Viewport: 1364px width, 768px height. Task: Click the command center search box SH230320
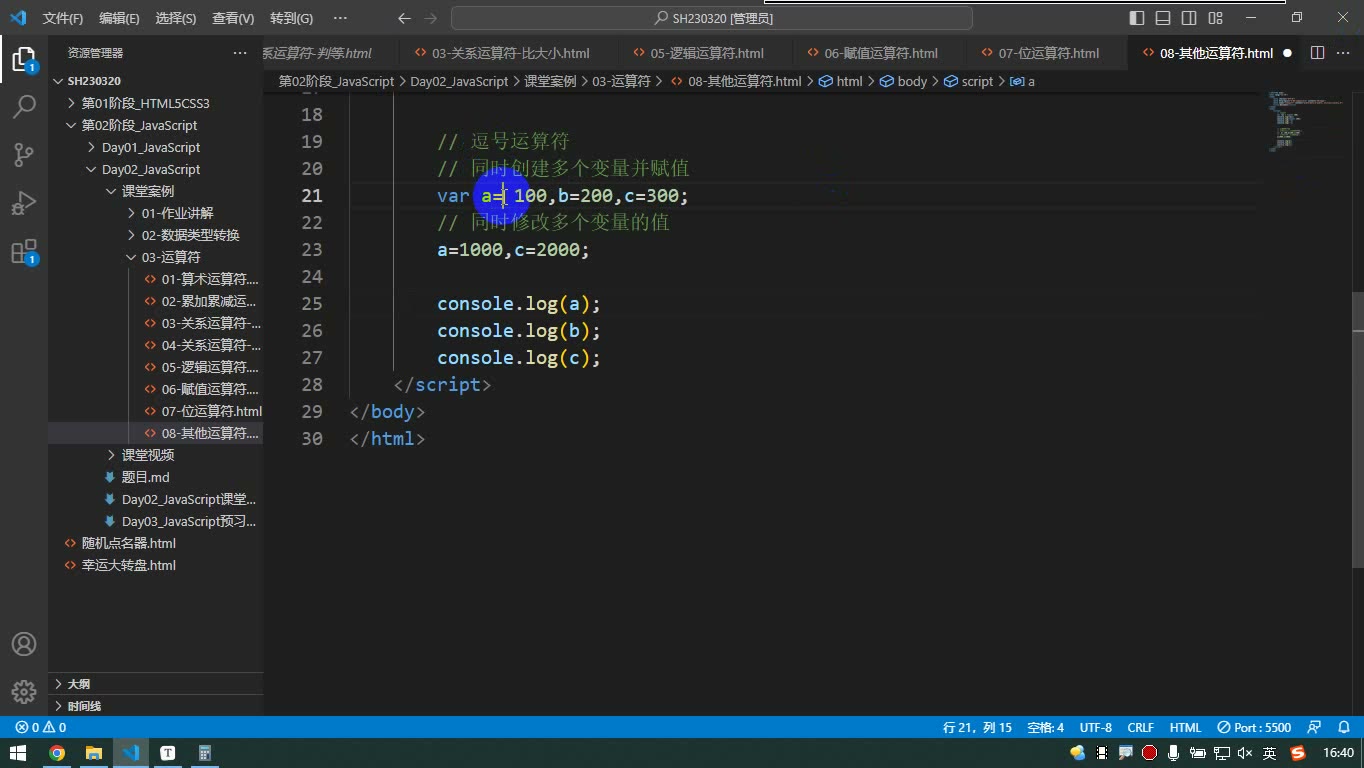tap(712, 18)
